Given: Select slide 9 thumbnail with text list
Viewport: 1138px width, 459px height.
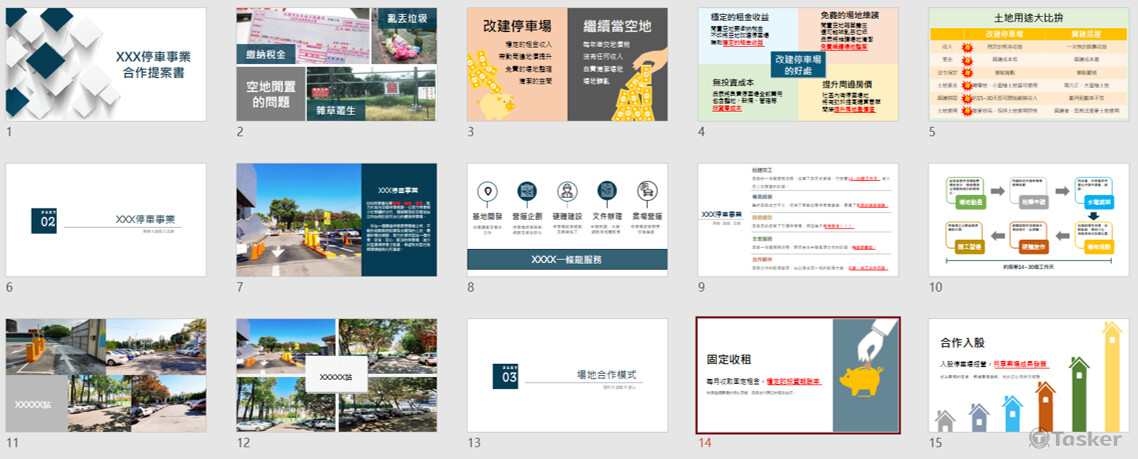Looking at the screenshot, I should (798, 220).
